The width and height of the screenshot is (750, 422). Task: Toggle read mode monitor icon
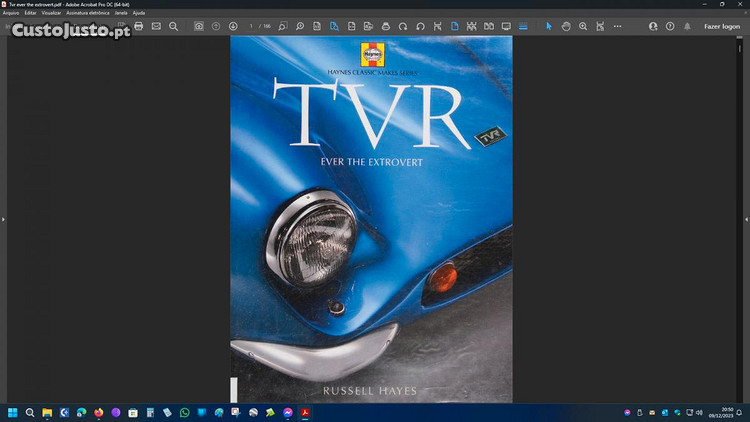coord(505,26)
